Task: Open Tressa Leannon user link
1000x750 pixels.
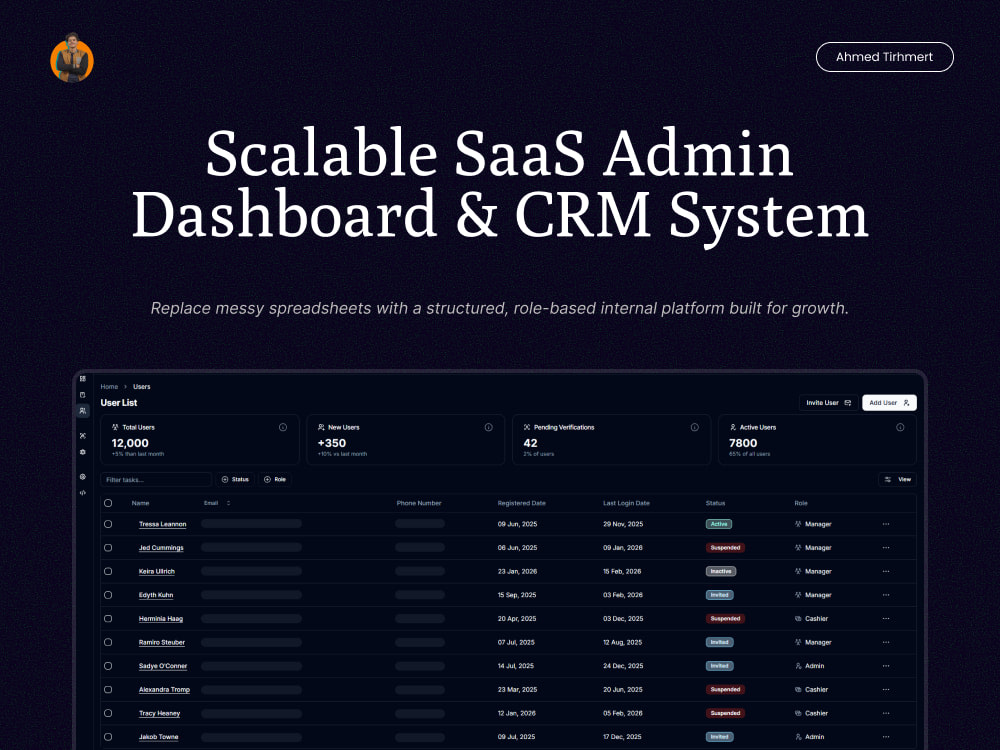Action: click(163, 524)
